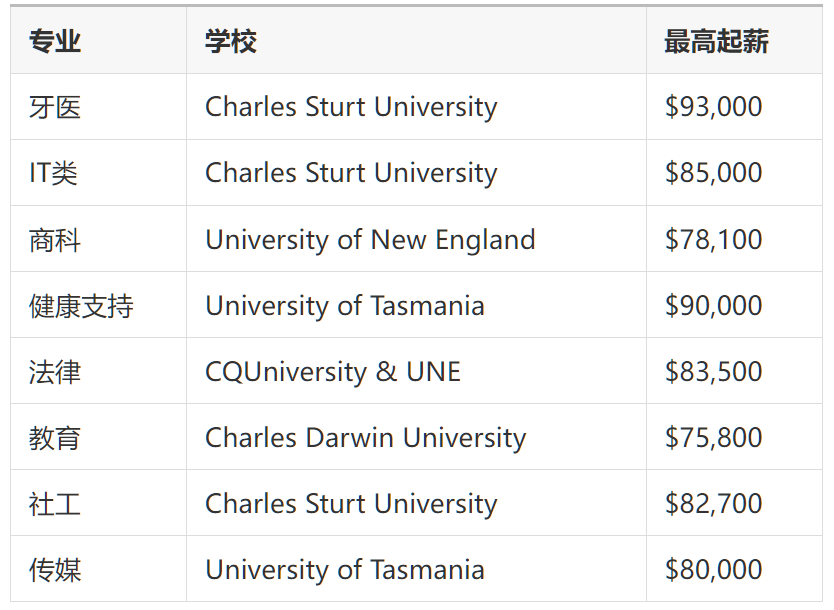Image resolution: width=834 pixels, height=610 pixels.
Task: Select the 健康支持 cell
Action: 81,306
